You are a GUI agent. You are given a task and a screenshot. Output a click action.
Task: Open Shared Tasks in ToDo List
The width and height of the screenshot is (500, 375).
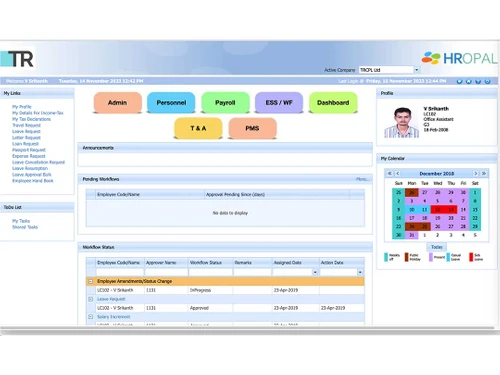pos(25,227)
